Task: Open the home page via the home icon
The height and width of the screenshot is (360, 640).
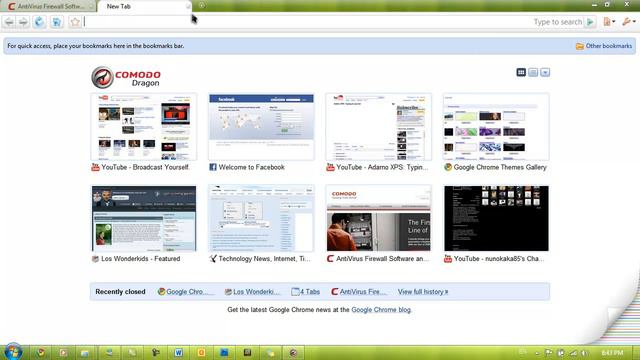Action: pyautogui.click(x=57, y=22)
